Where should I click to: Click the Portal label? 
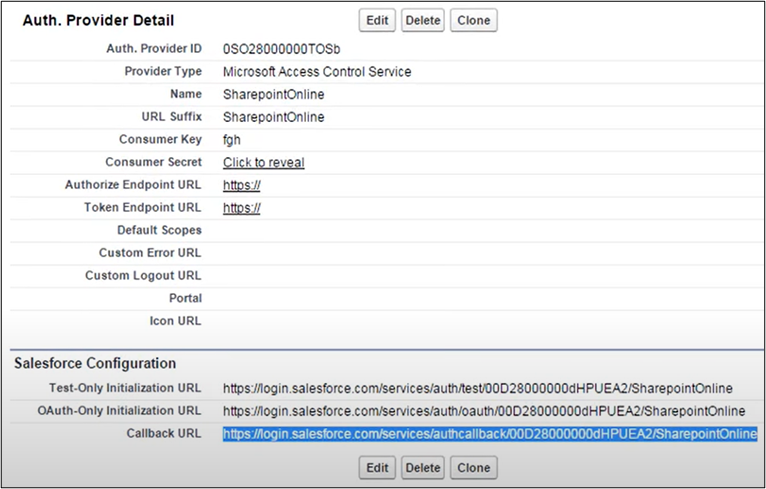185,298
